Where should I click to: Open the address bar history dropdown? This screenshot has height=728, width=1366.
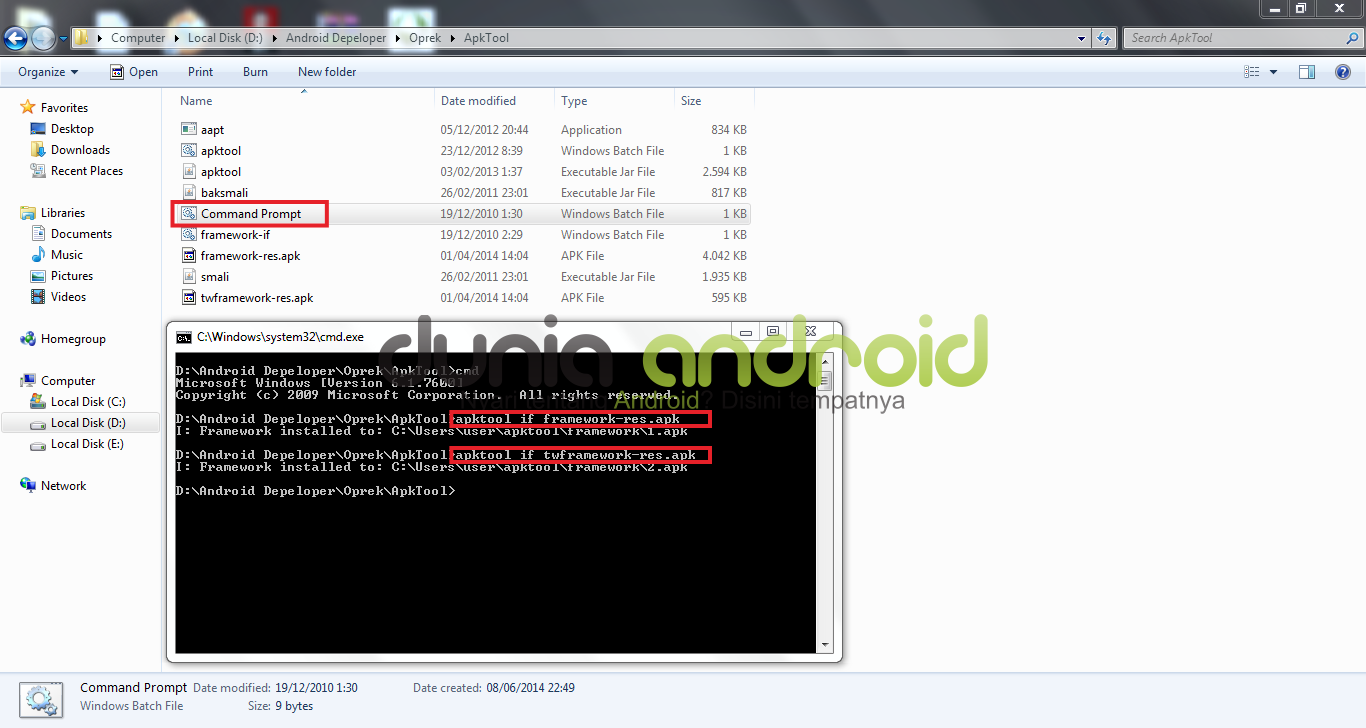[1081, 37]
